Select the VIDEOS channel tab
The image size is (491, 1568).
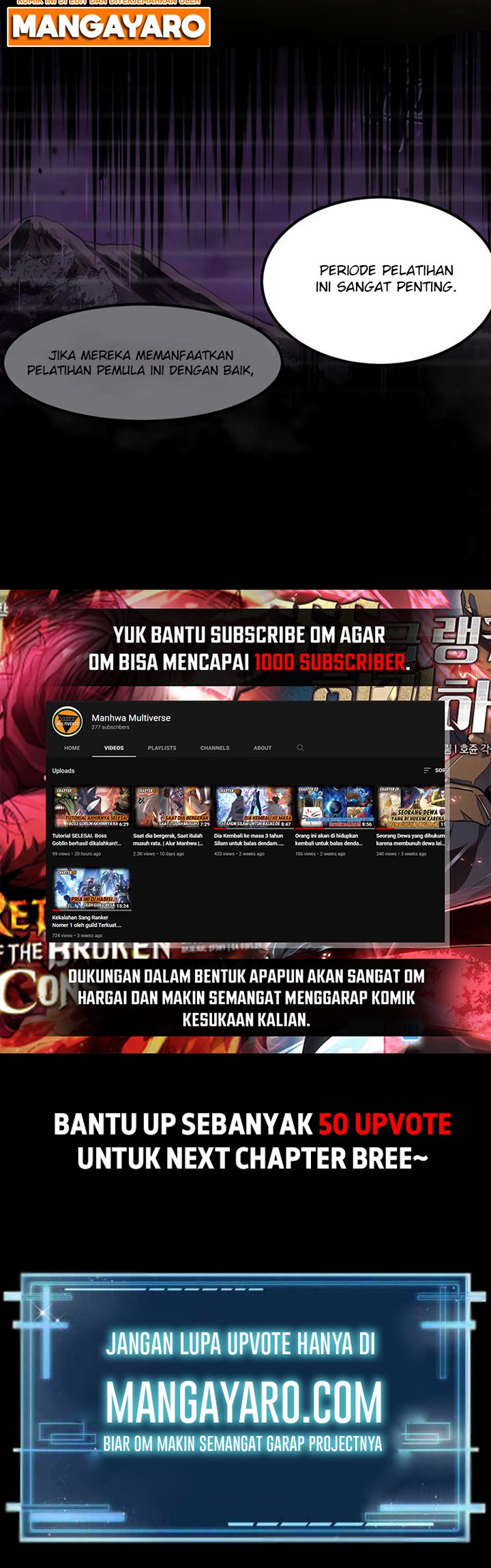coord(114,748)
